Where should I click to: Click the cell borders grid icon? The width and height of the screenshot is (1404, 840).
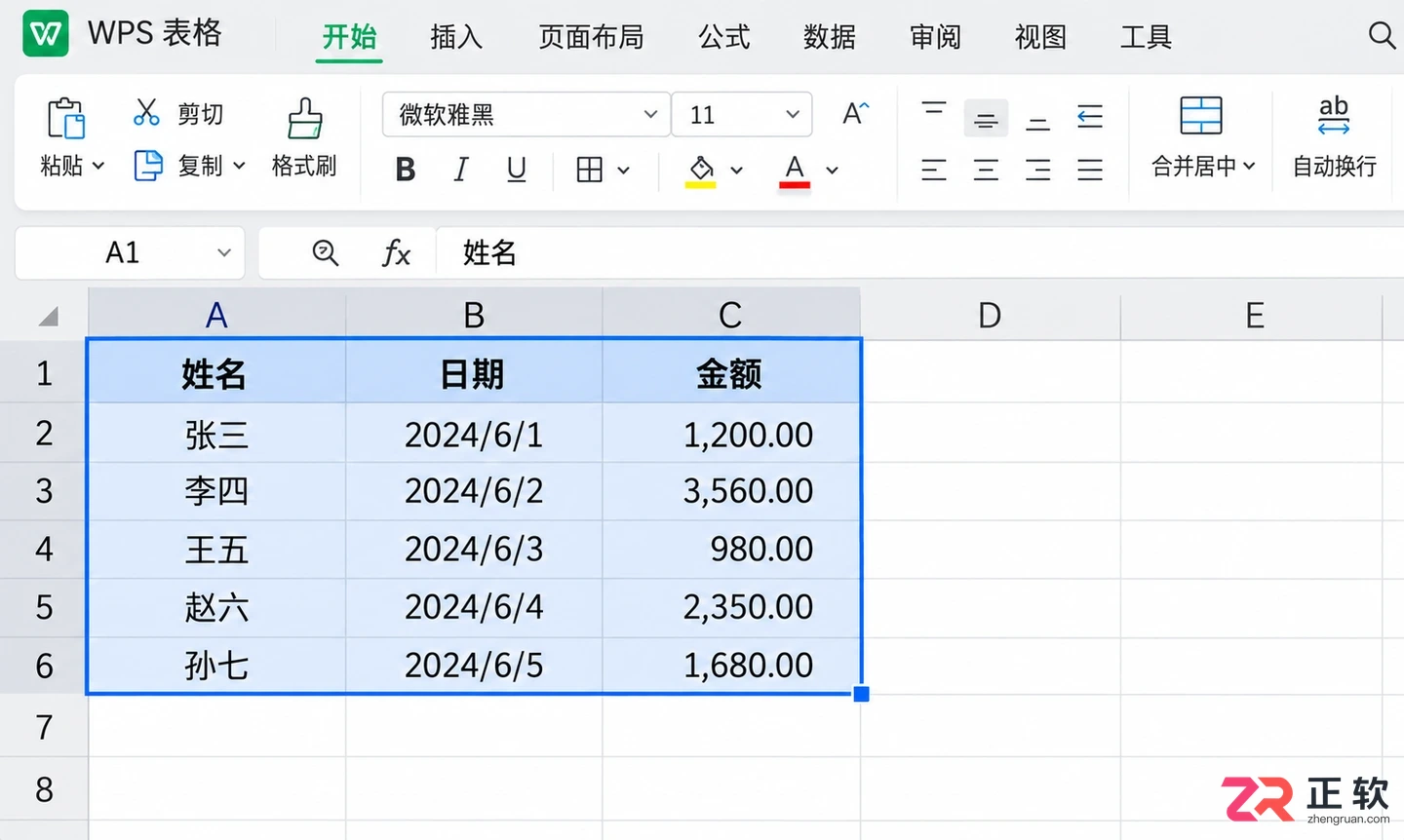point(590,170)
